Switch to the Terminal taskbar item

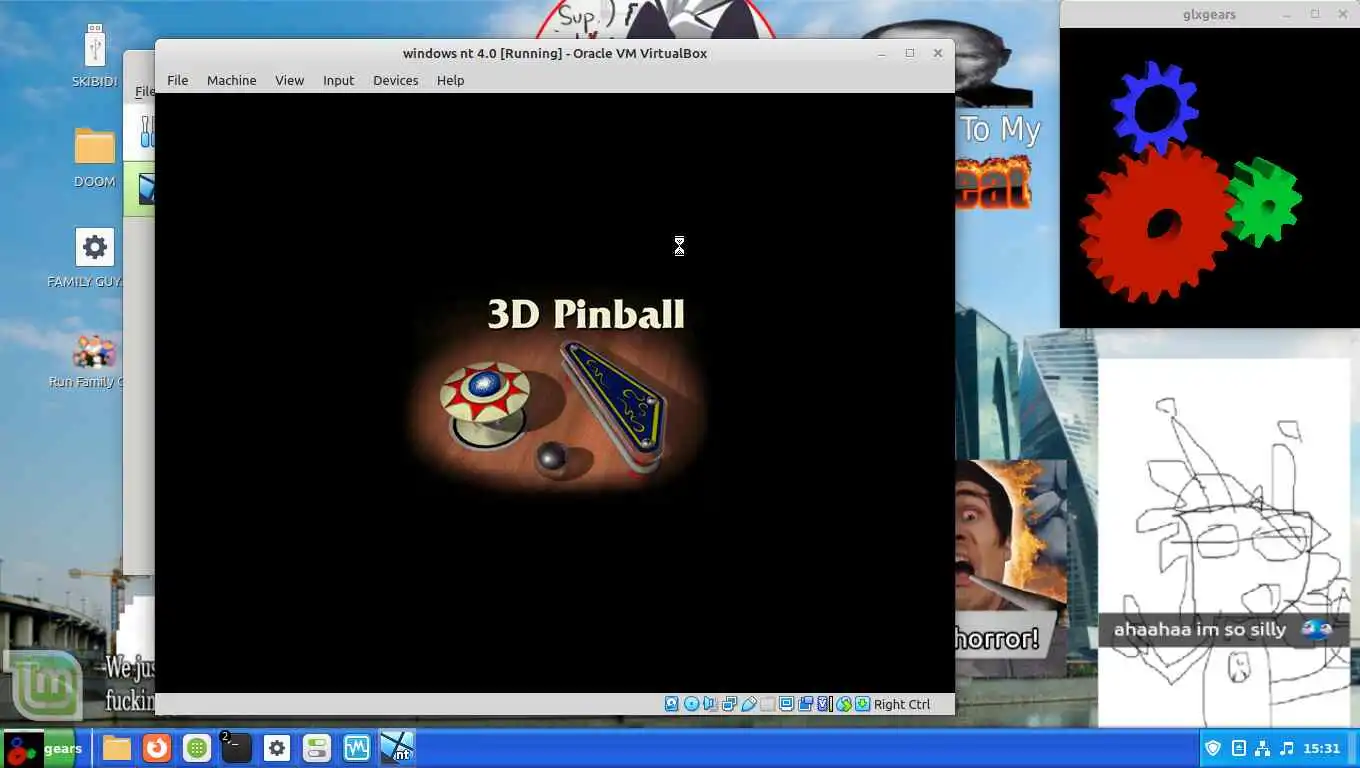click(x=237, y=748)
